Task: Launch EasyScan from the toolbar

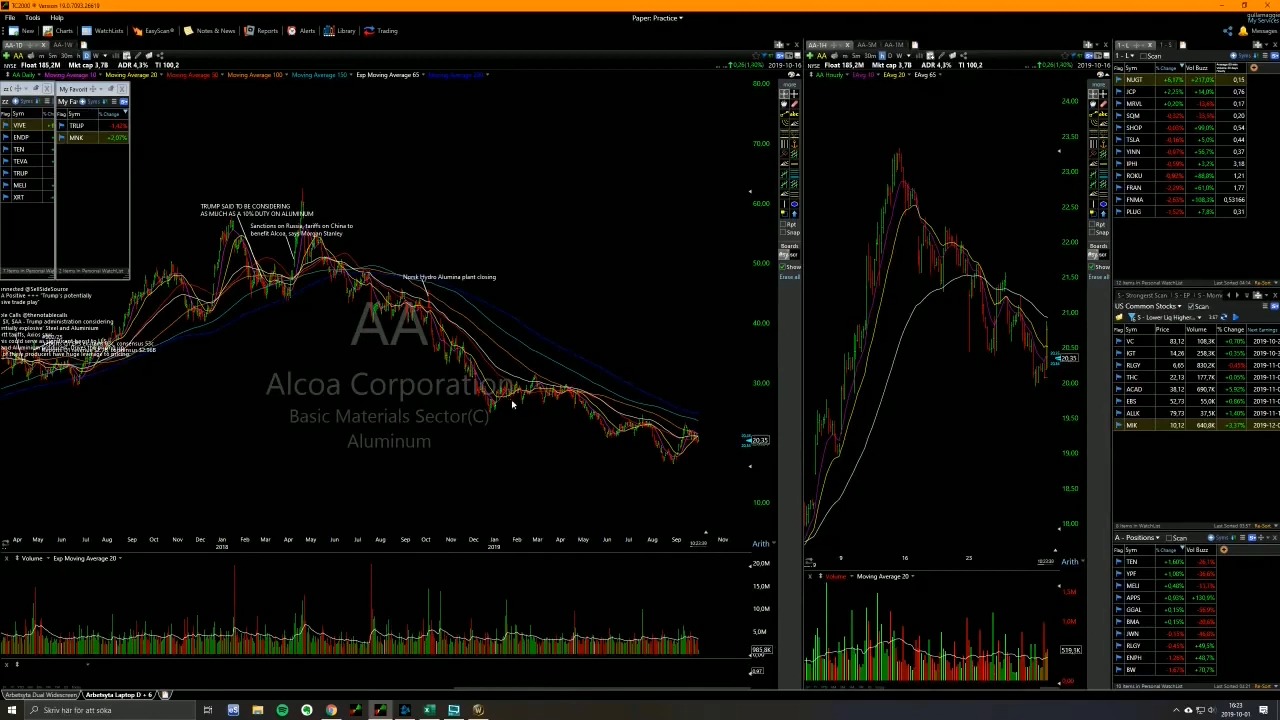Action: coord(153,30)
